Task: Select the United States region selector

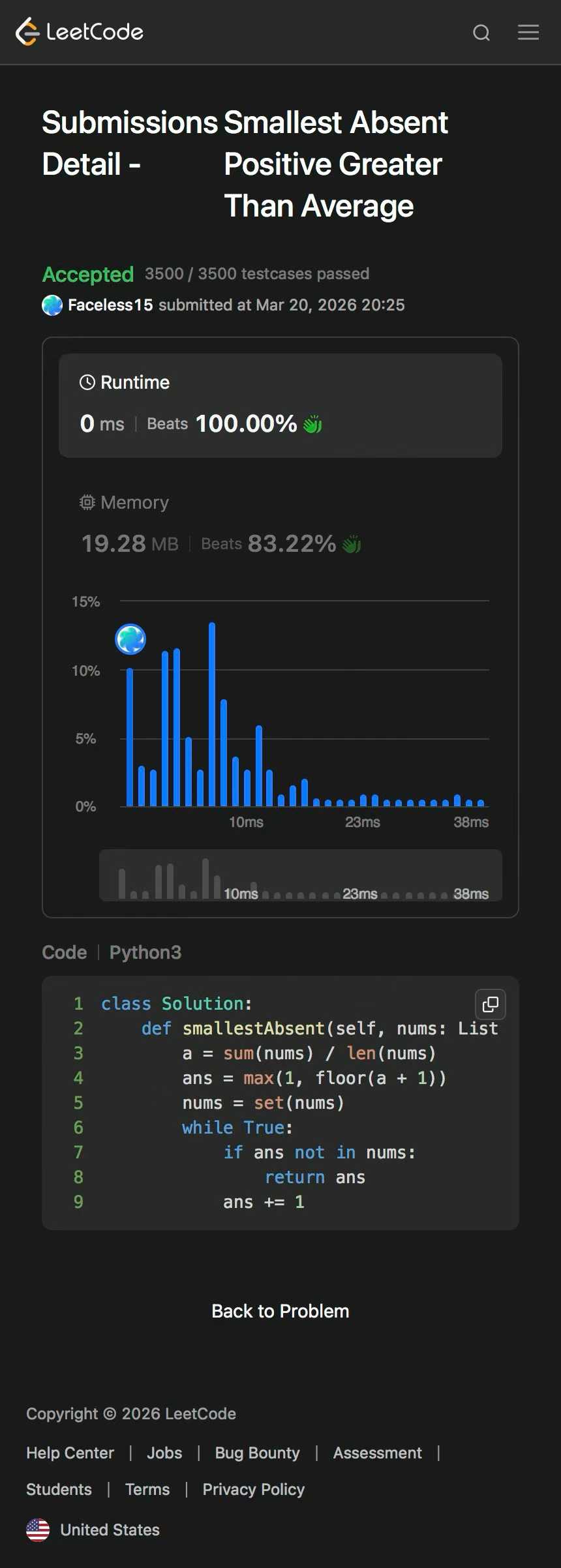Action: pos(110,1530)
